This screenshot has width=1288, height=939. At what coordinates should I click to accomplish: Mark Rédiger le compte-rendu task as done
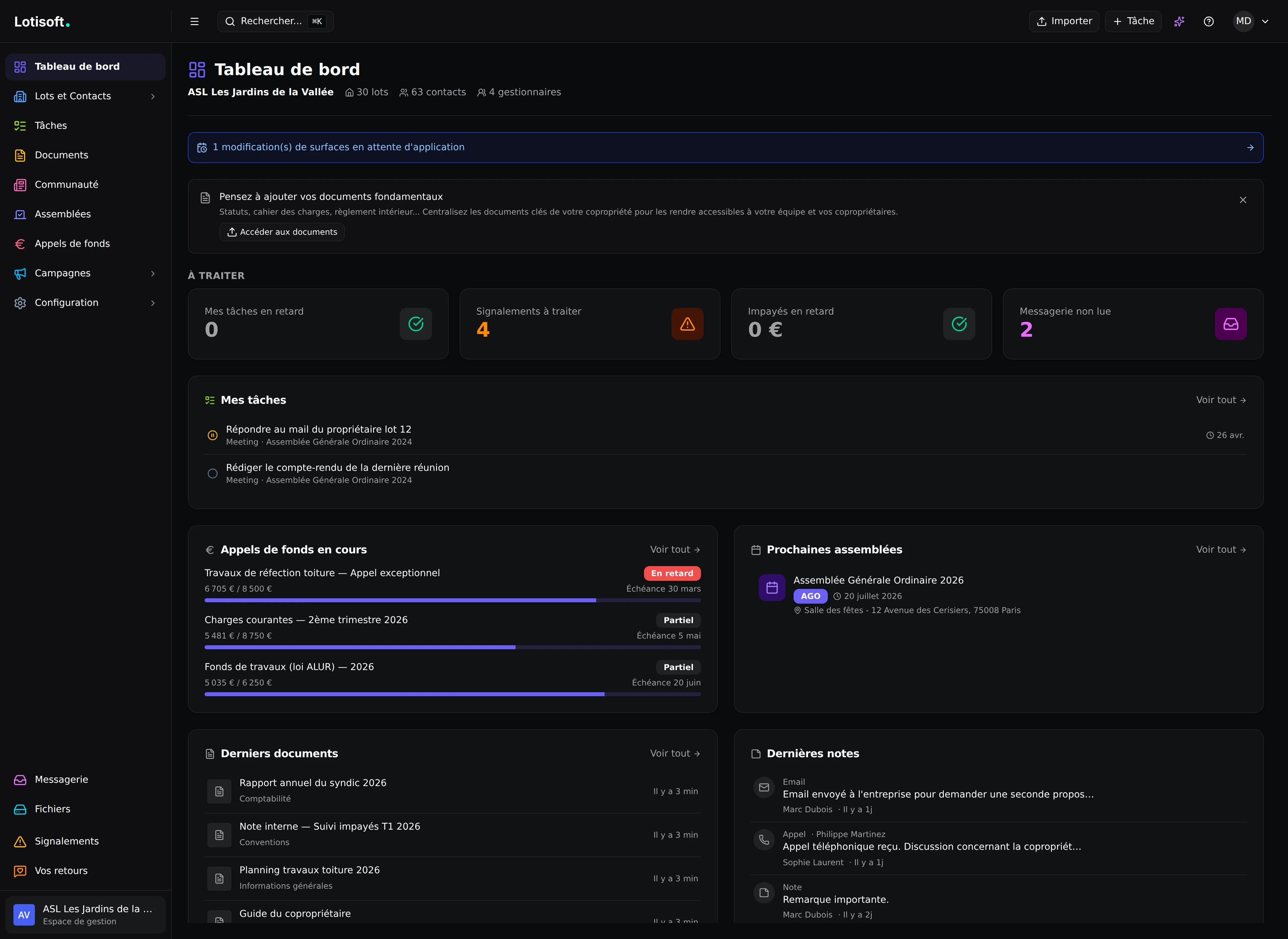(x=213, y=474)
